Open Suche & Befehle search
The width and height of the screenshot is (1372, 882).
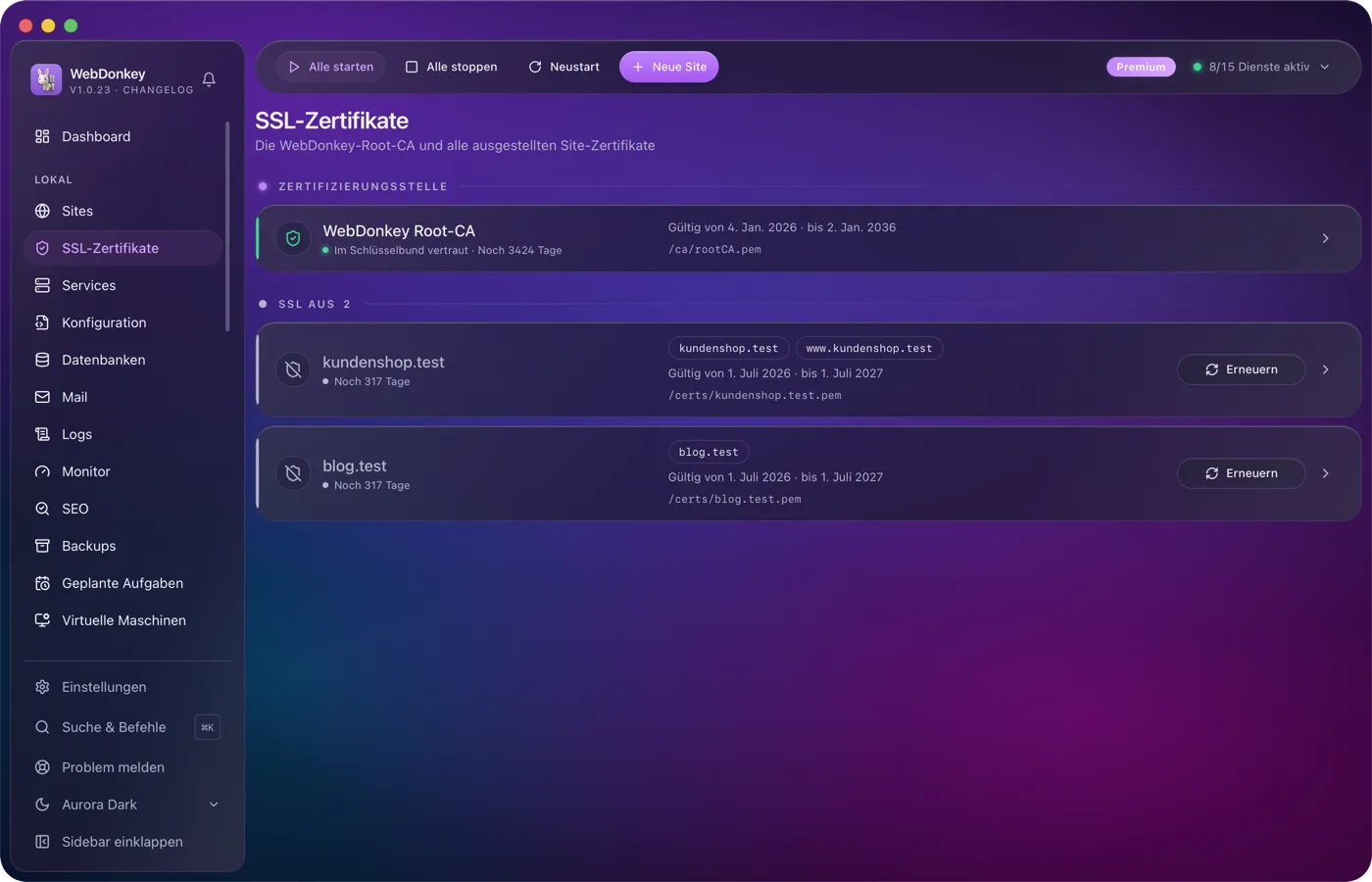click(127, 727)
